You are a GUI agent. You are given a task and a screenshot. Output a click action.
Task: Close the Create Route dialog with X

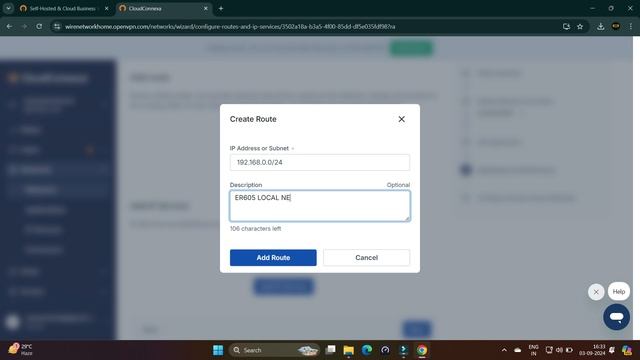pyautogui.click(x=402, y=119)
